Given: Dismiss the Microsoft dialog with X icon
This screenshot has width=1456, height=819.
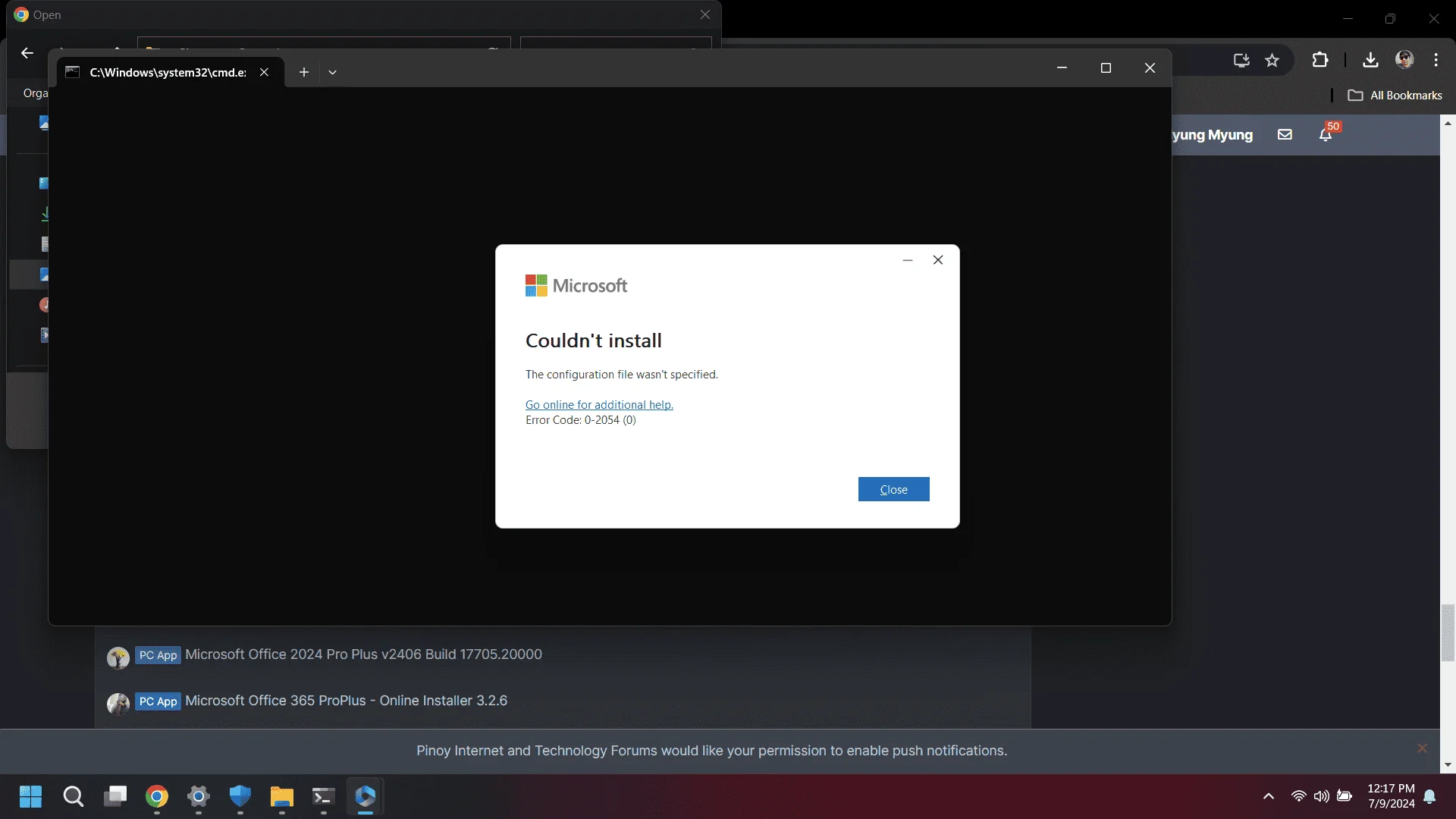Looking at the screenshot, I should [938, 260].
